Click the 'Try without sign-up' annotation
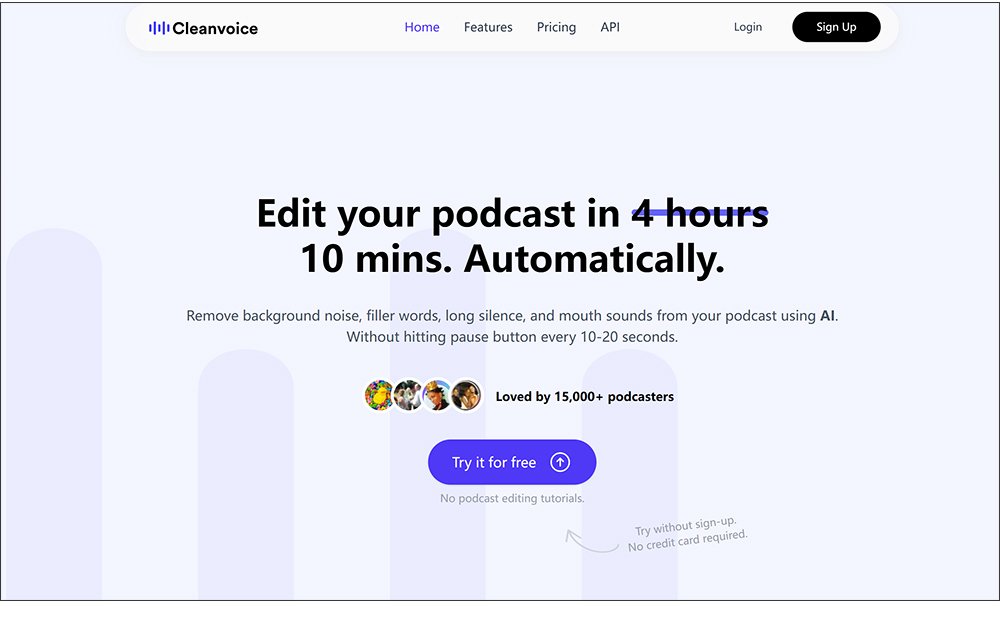The width and height of the screenshot is (1000, 629). [688, 530]
